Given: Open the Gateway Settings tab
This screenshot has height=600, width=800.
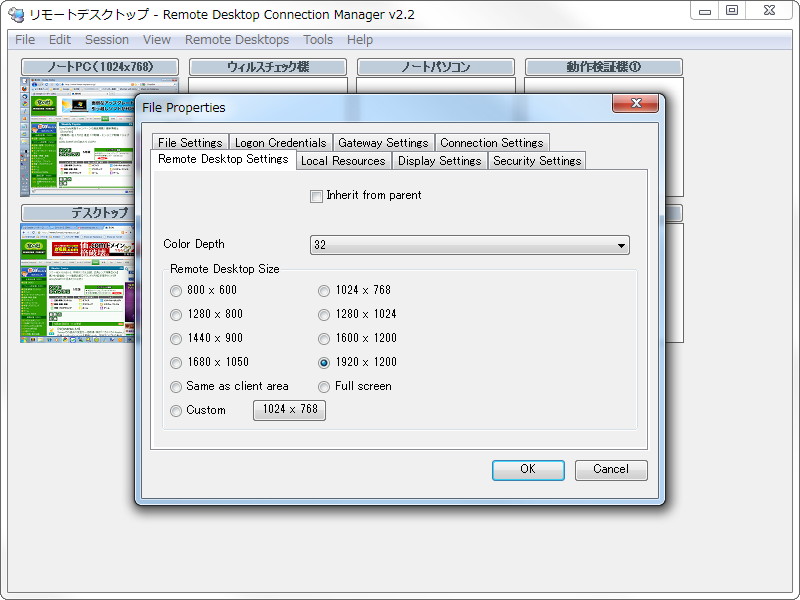Looking at the screenshot, I should [x=384, y=142].
